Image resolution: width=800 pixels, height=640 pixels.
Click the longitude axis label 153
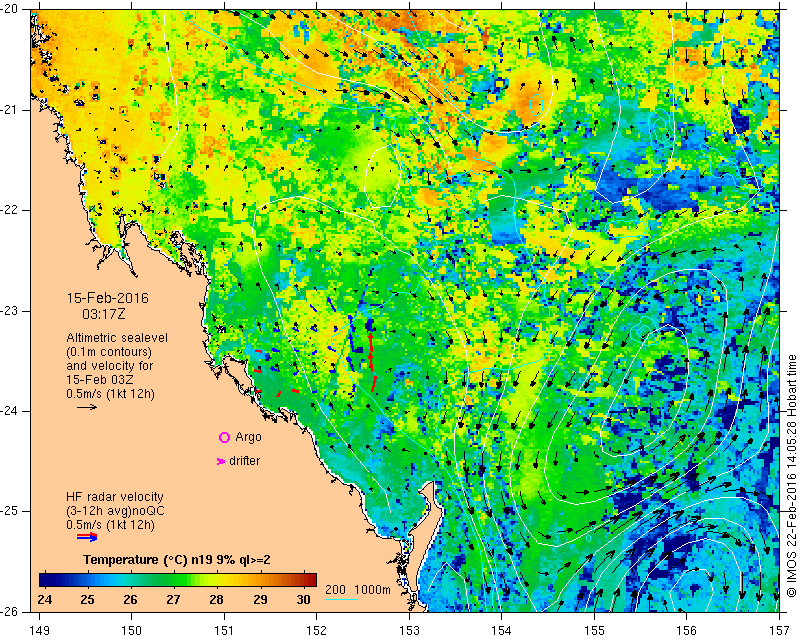click(409, 631)
